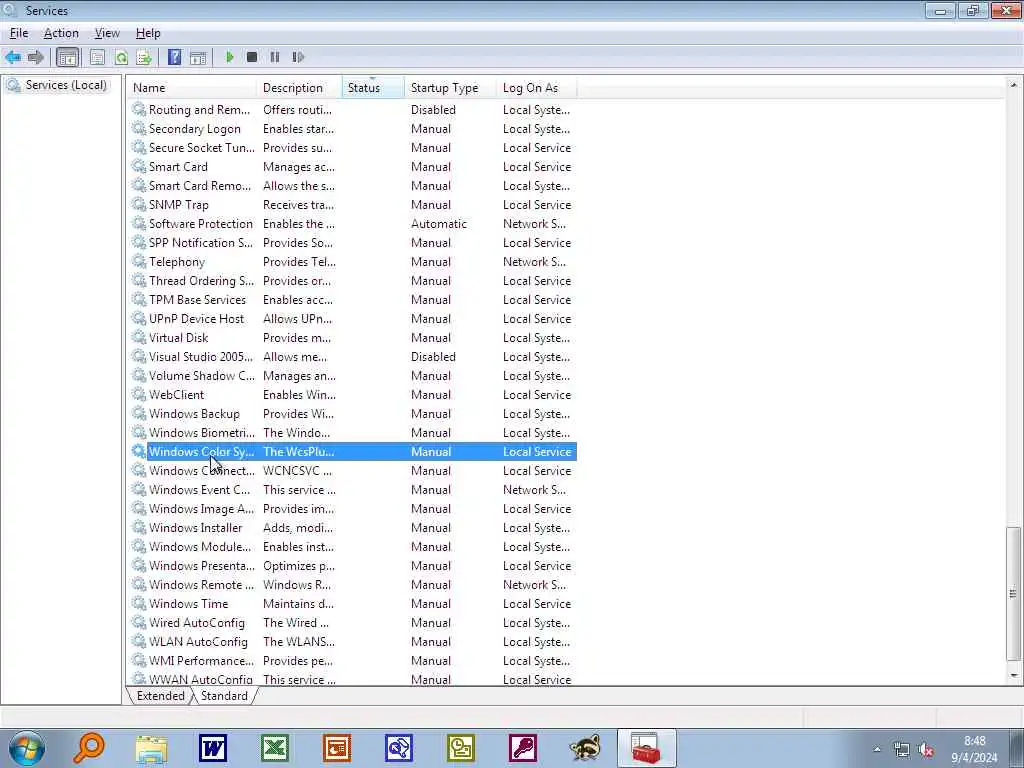Open the Help toolbar icon
1024x768 pixels.
(x=174, y=57)
